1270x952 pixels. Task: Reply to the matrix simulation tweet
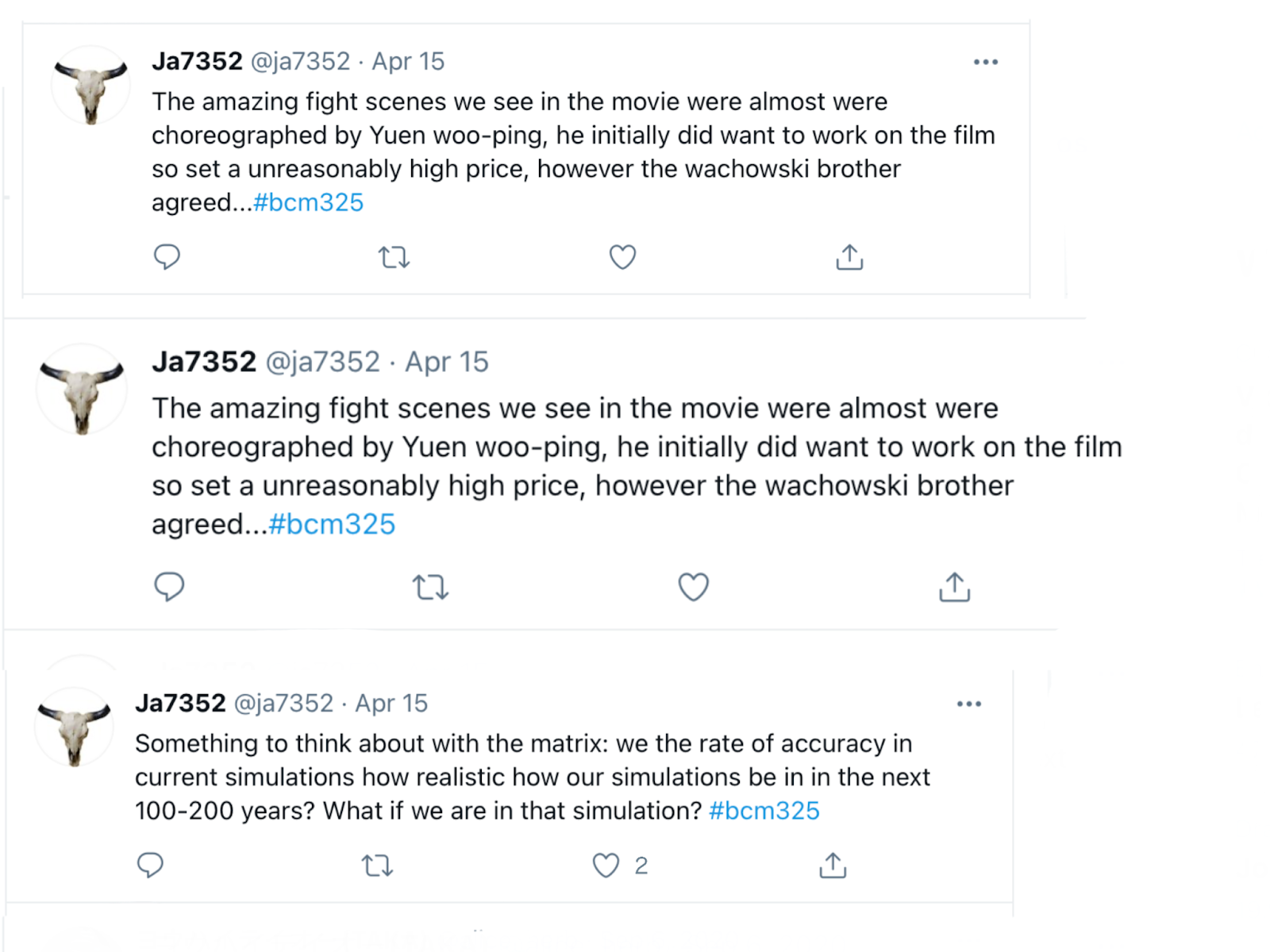pyautogui.click(x=150, y=865)
